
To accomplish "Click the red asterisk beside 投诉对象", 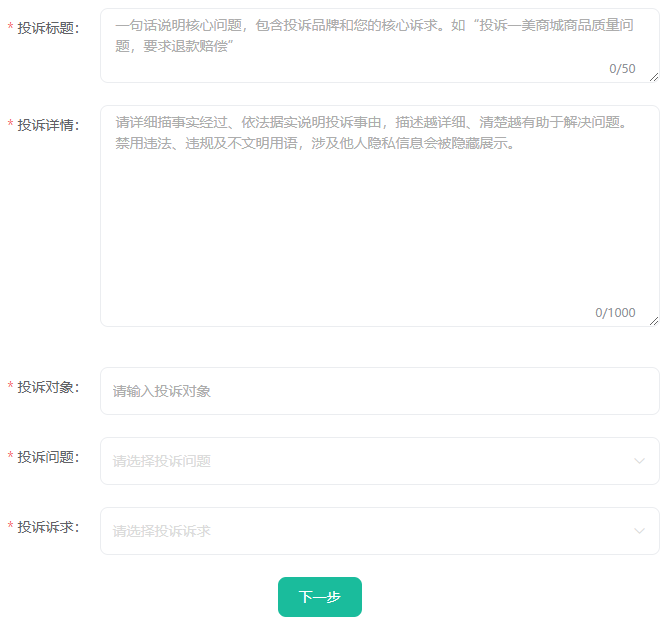I will (x=10, y=388).
